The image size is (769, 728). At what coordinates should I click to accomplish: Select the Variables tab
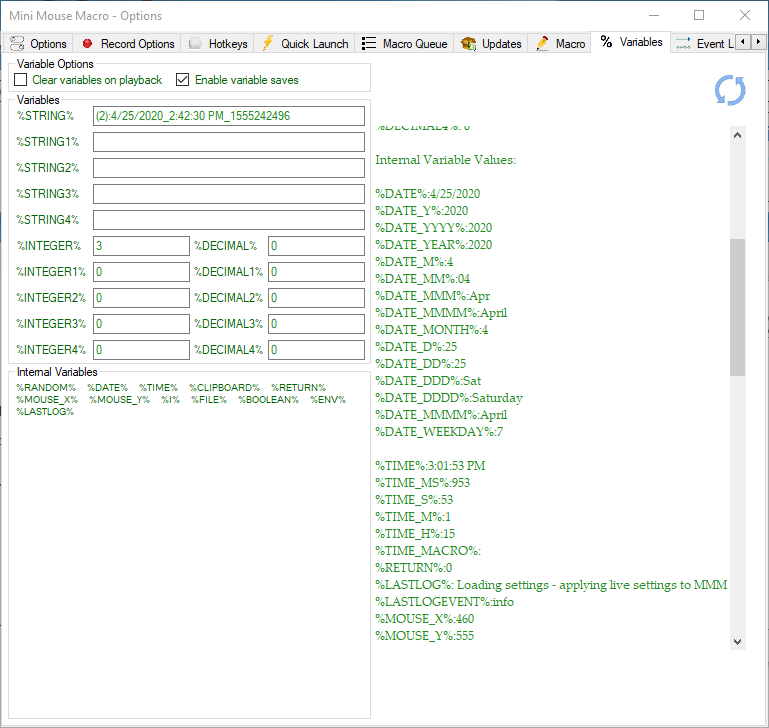631,42
